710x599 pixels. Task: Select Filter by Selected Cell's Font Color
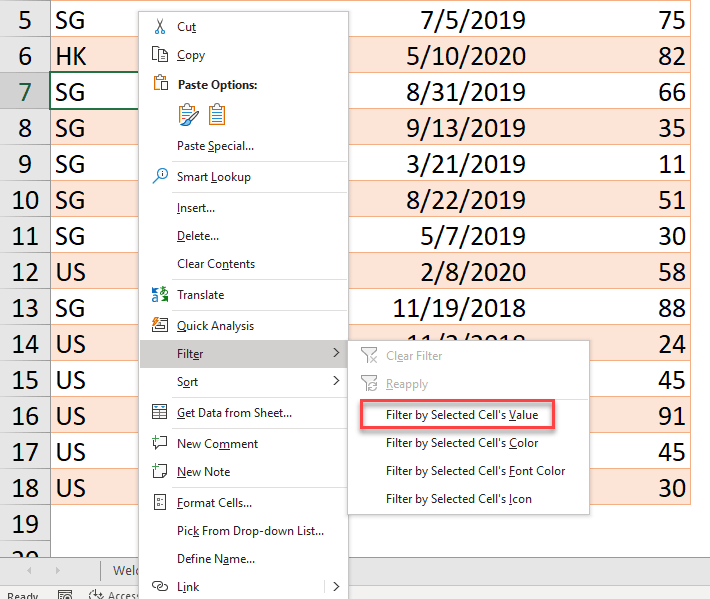point(475,471)
